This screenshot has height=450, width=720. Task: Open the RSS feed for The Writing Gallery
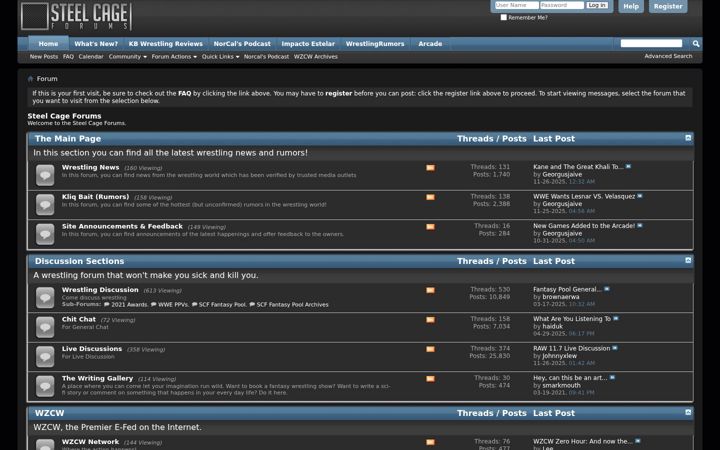click(x=430, y=379)
